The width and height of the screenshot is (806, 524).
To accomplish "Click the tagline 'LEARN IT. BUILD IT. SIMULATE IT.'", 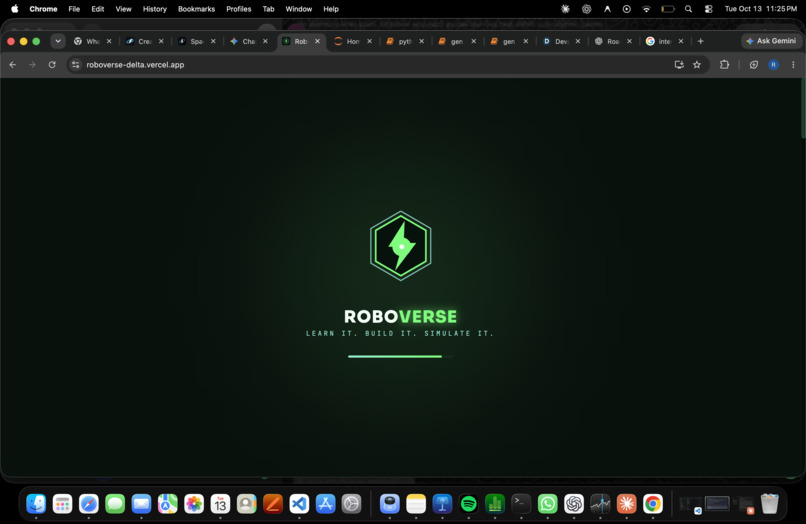I will [x=400, y=333].
